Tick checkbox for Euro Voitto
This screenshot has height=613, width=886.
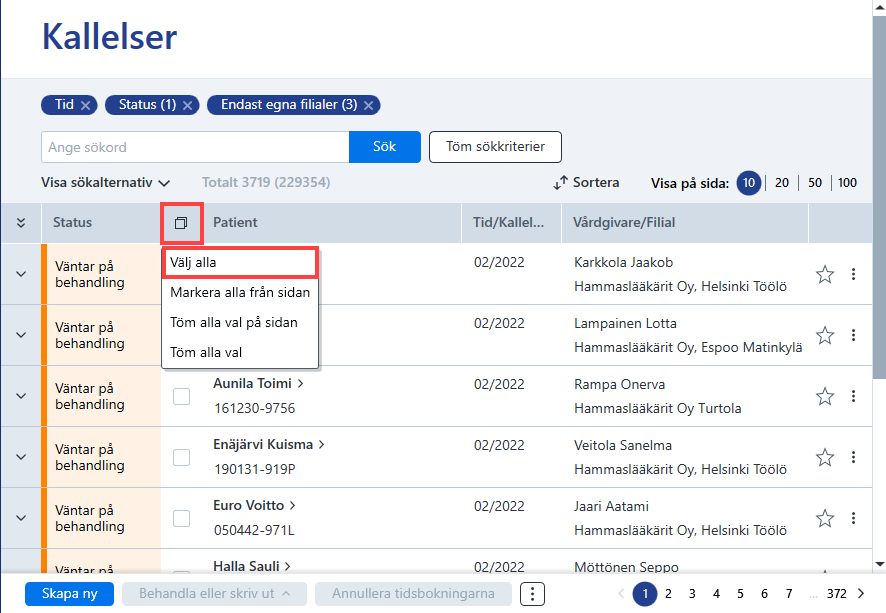181,518
